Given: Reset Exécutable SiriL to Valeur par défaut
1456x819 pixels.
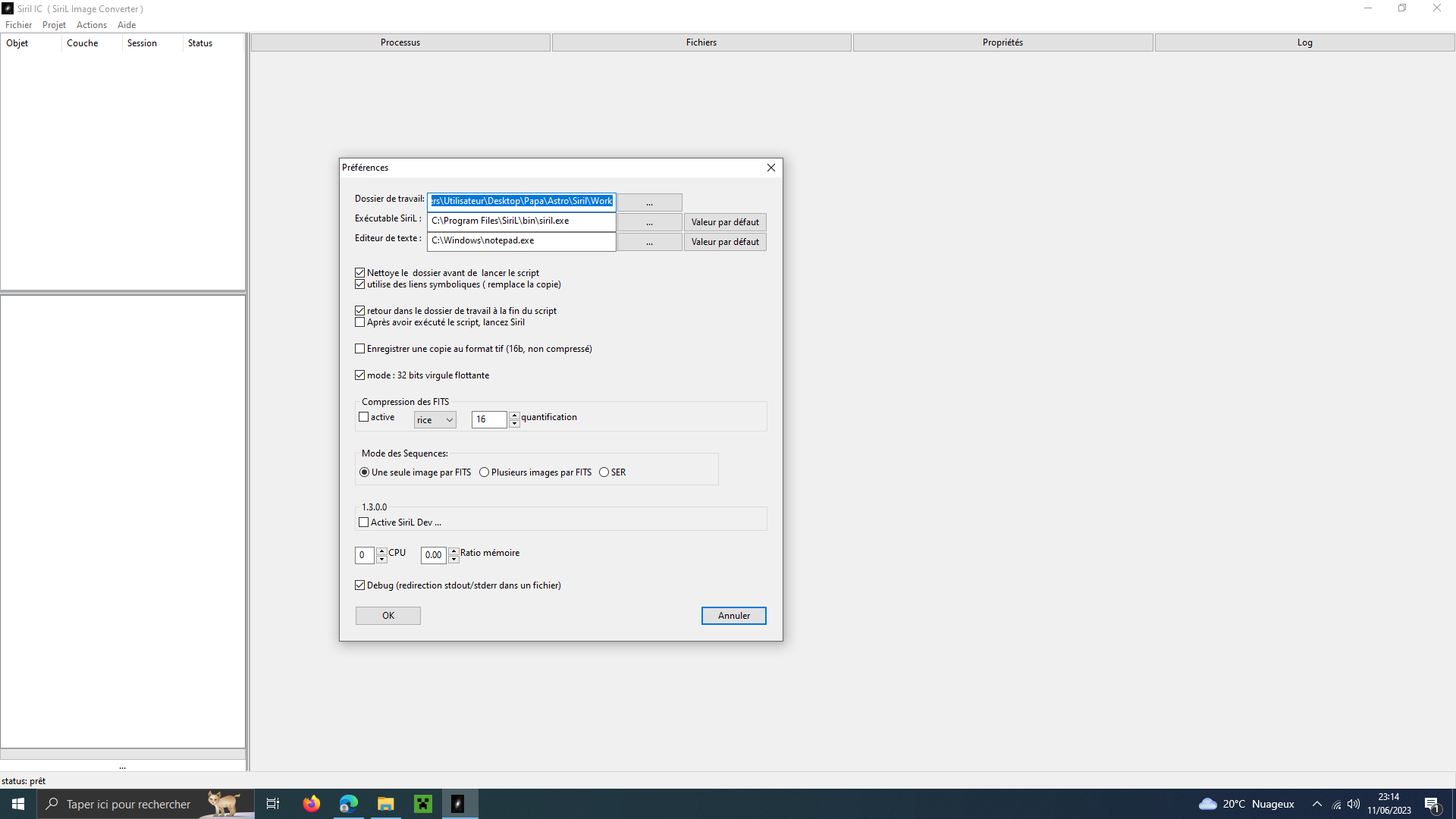Looking at the screenshot, I should coord(724,222).
